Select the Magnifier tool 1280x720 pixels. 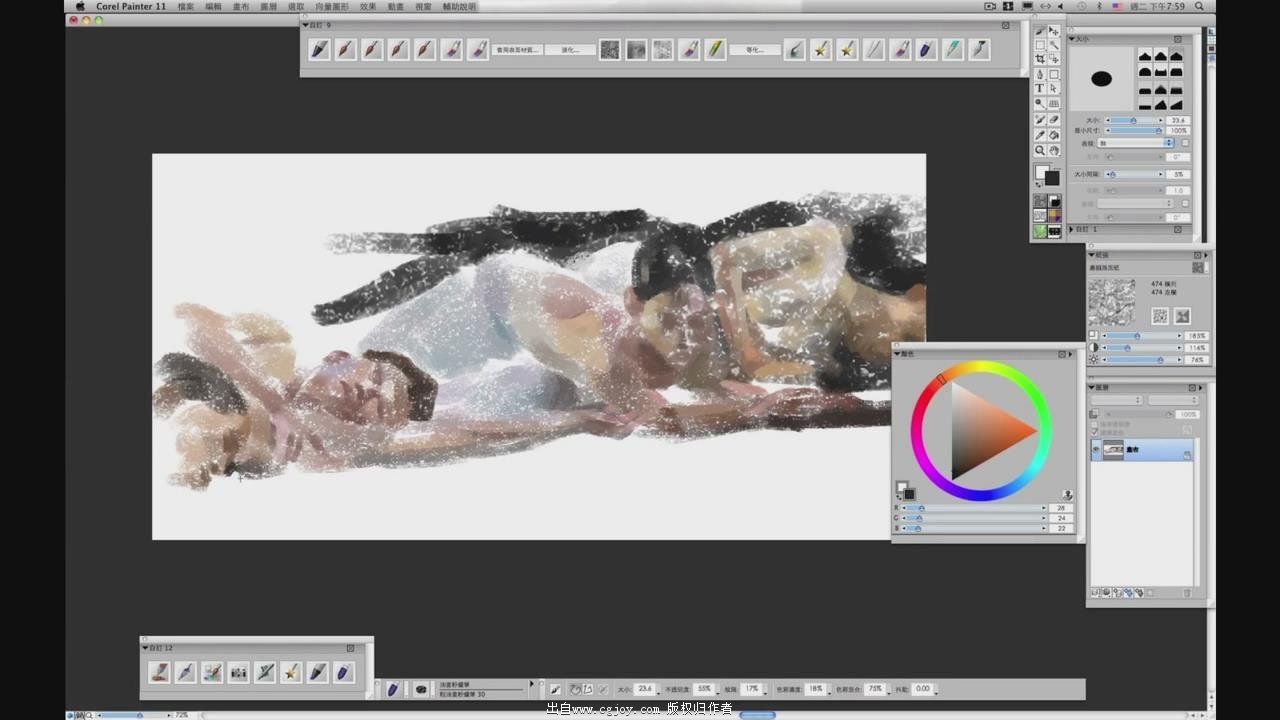[1040, 151]
